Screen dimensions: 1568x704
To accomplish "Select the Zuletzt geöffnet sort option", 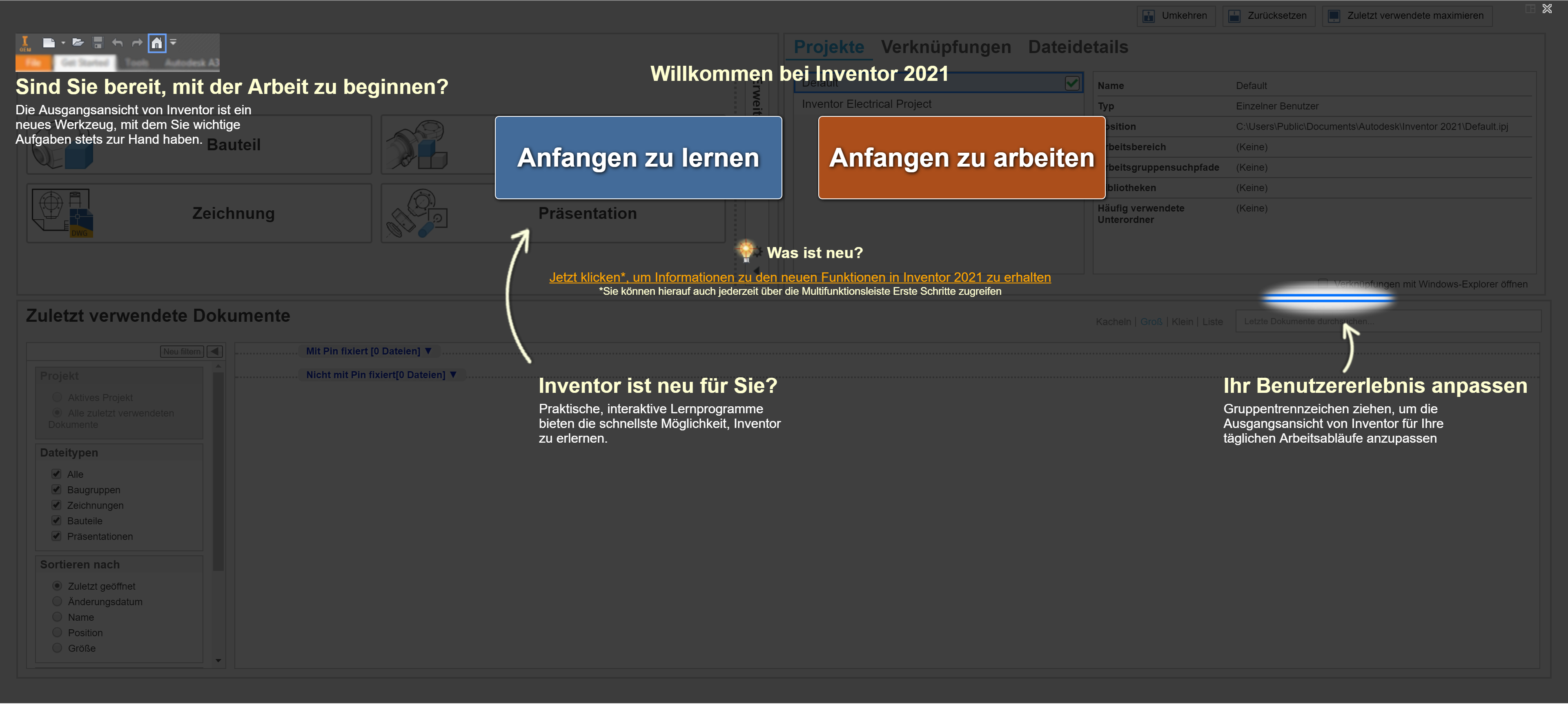I will pos(57,586).
